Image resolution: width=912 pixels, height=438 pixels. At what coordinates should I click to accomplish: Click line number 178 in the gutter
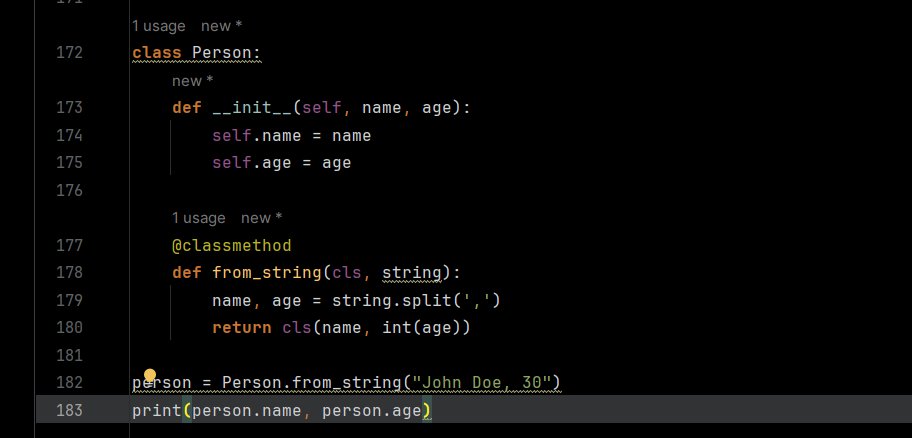69,272
